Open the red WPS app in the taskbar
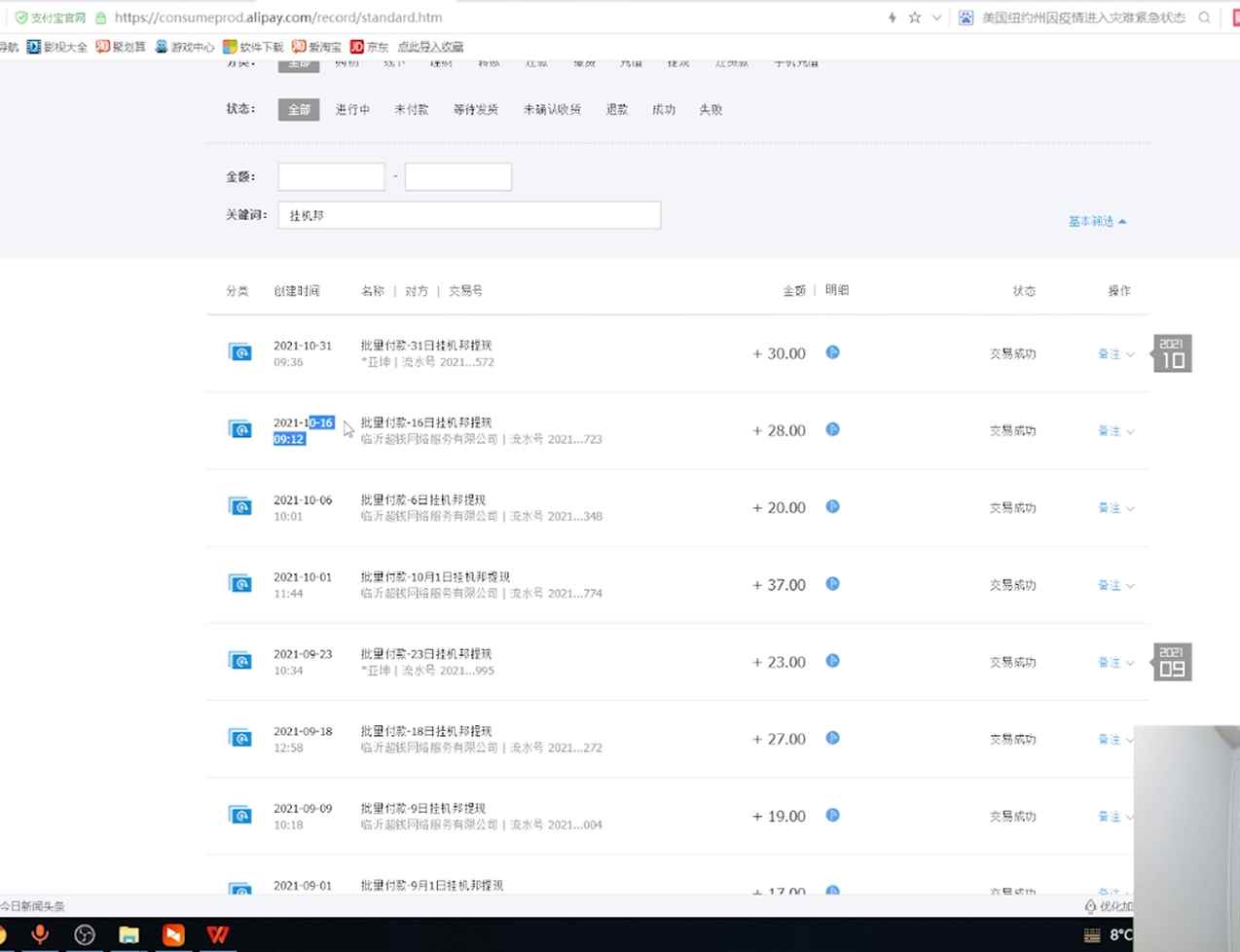The width and height of the screenshot is (1240, 952). tap(218, 934)
